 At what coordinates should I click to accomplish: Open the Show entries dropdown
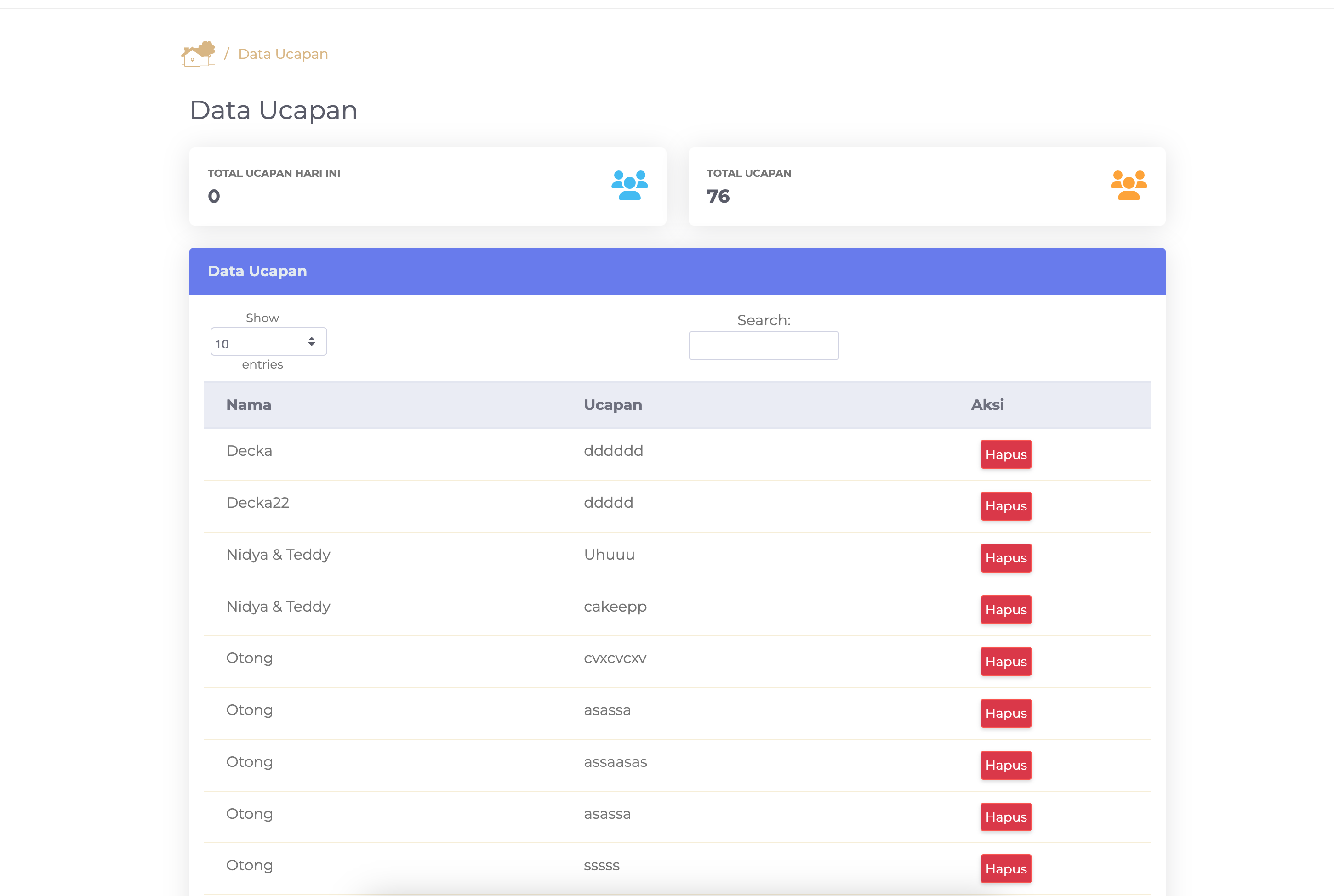point(268,342)
